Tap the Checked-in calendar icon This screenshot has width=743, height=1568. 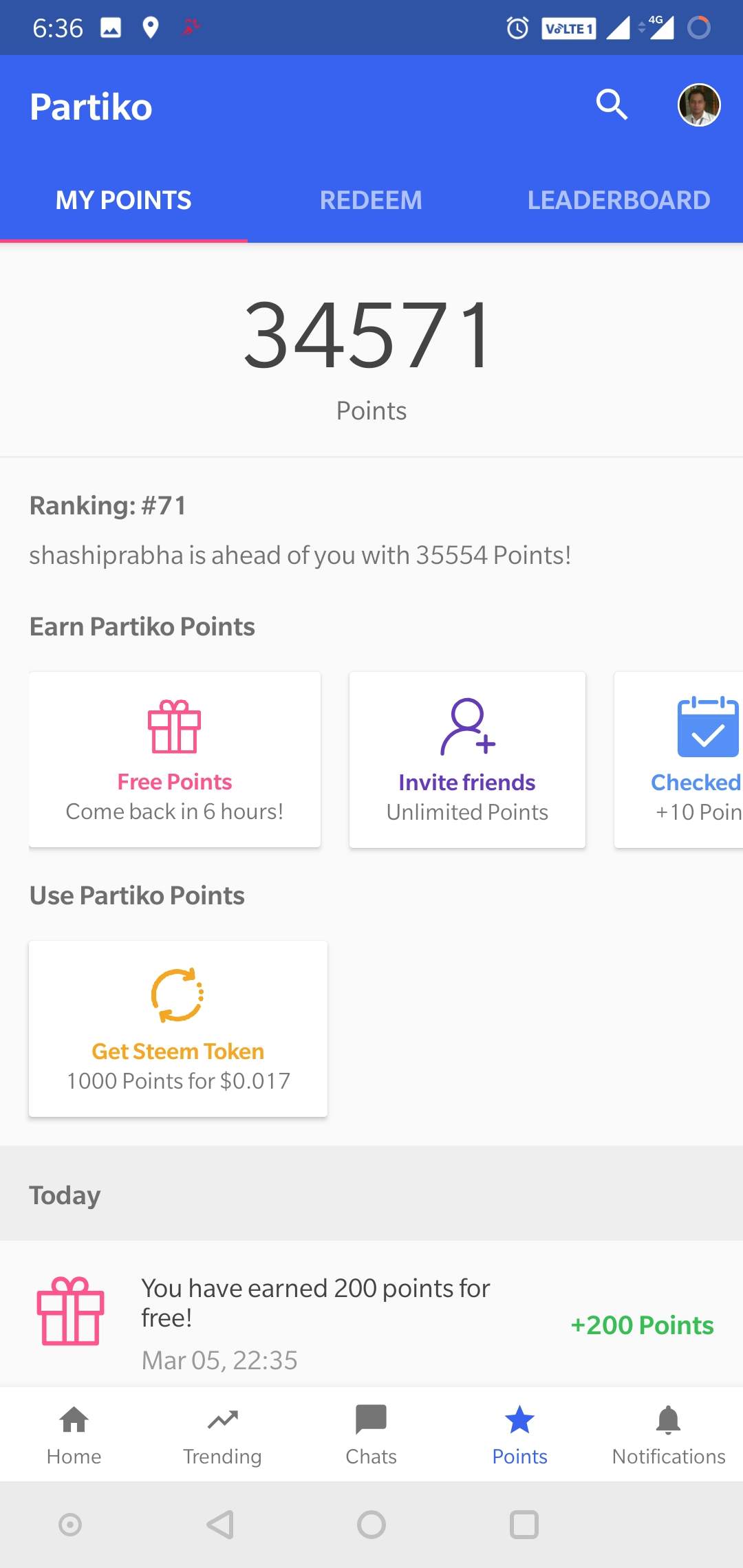coord(707,727)
